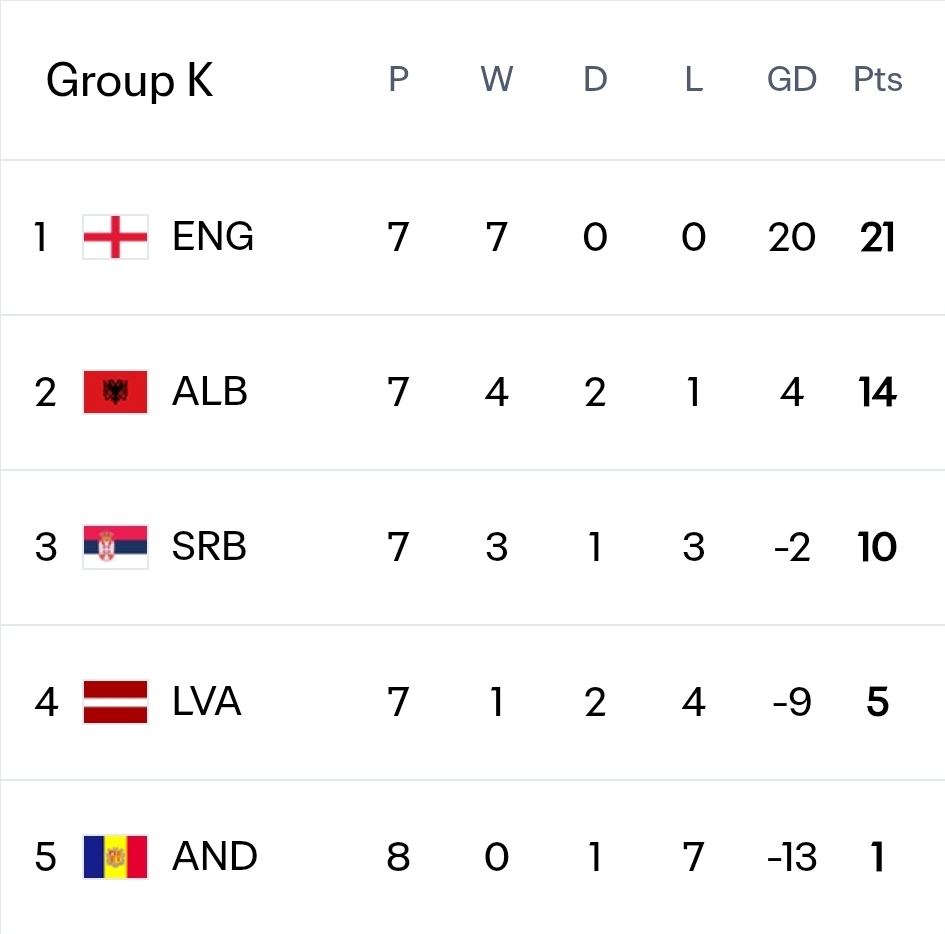Click the Latvia flag icon
Viewport: 945px width, 934px height.
(115, 702)
